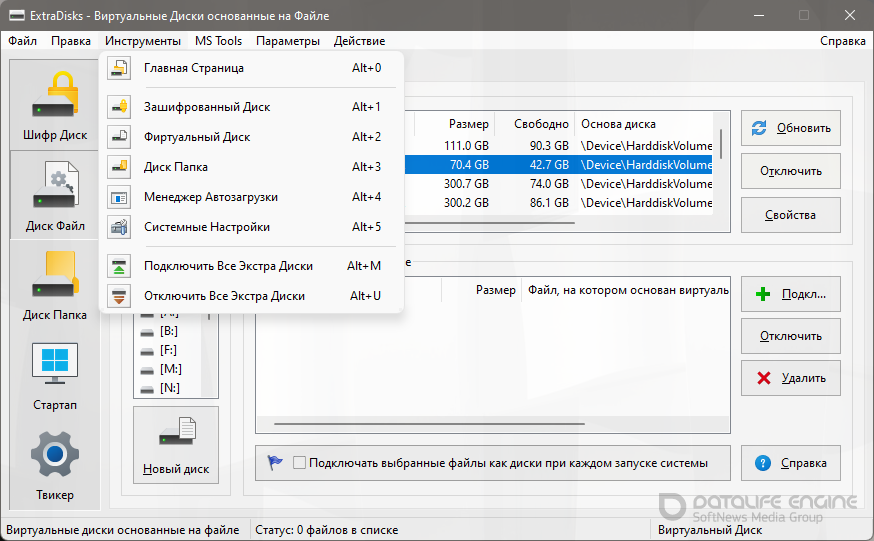Click the Отключить Все Экстра Диски icon
The height and width of the screenshot is (541, 874).
119,296
